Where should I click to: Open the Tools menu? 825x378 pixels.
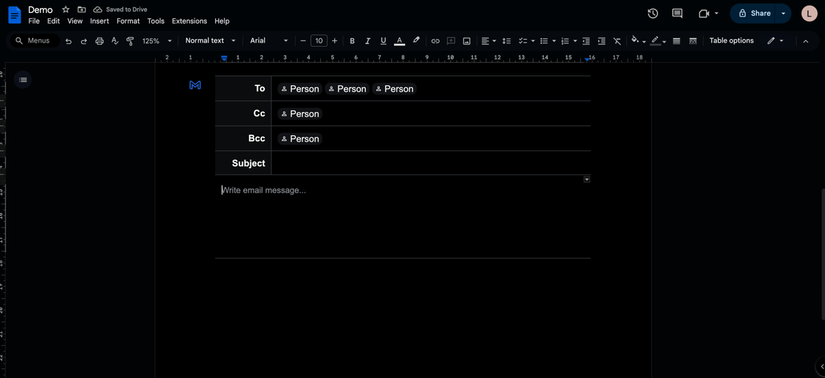click(x=156, y=21)
